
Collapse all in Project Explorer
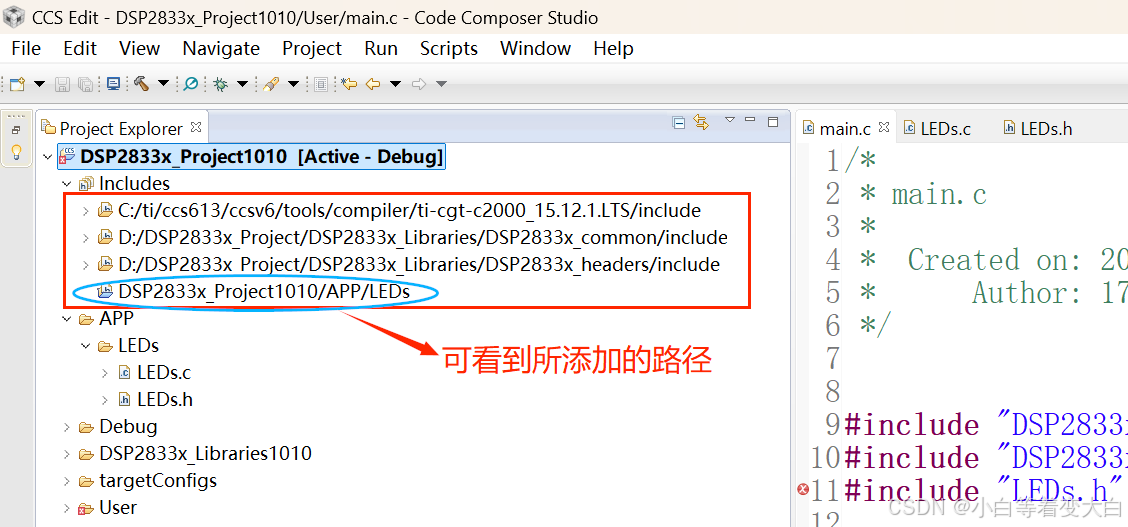678,122
